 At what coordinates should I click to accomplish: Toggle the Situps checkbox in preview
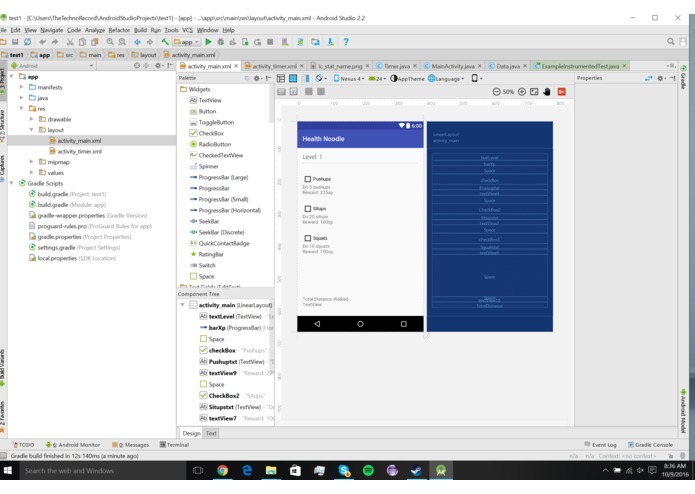308,208
